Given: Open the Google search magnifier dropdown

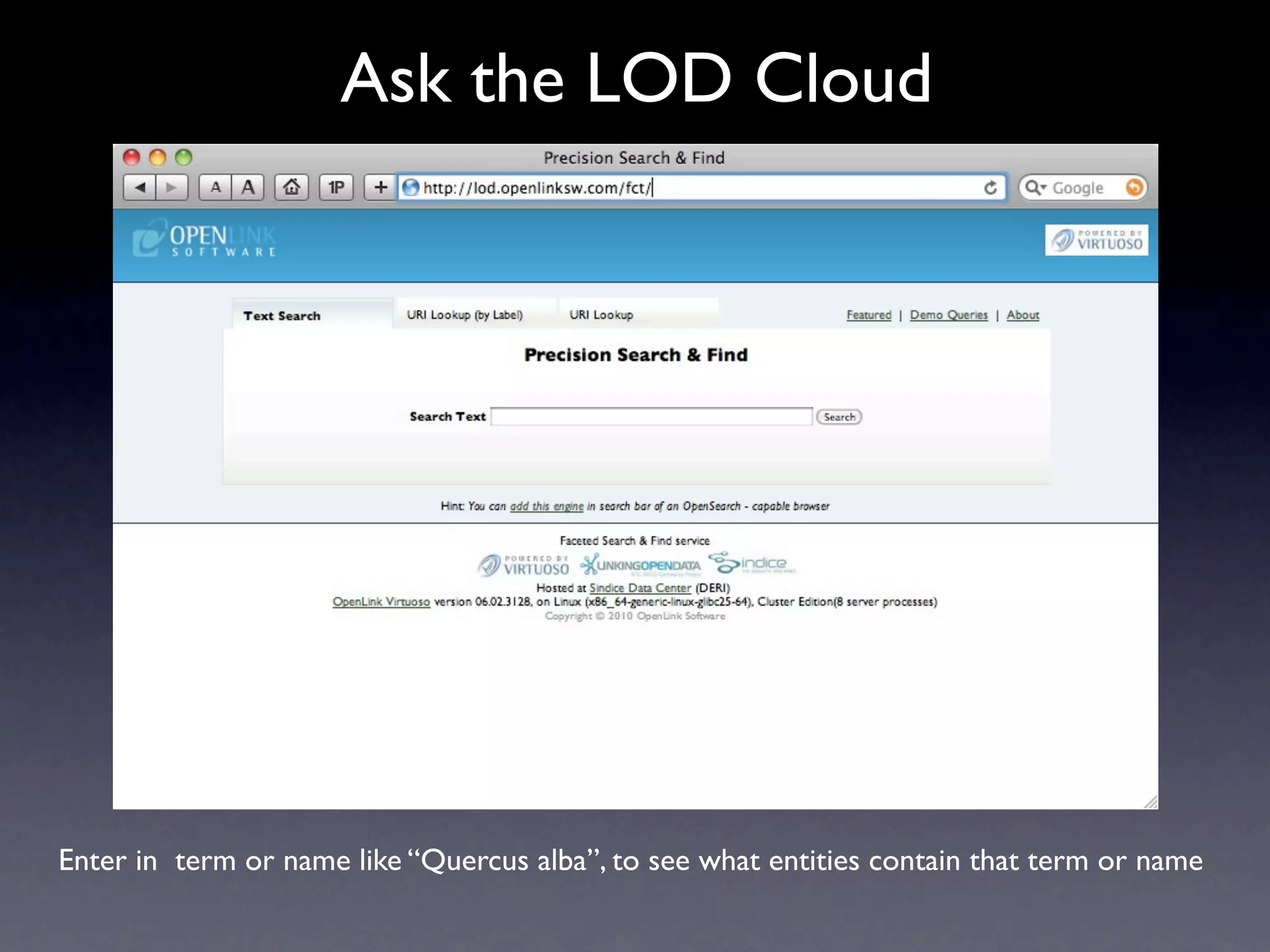Looking at the screenshot, I should coord(1035,187).
